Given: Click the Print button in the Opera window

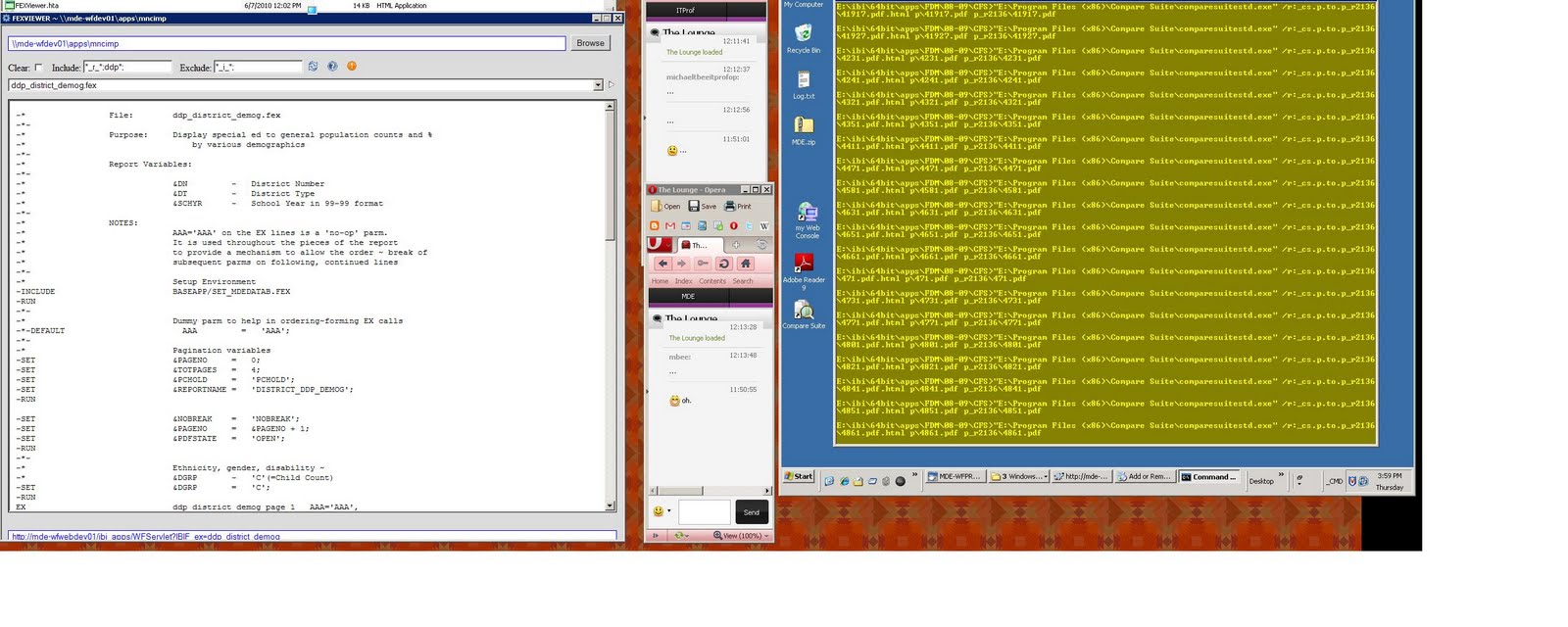Looking at the screenshot, I should click(x=738, y=206).
